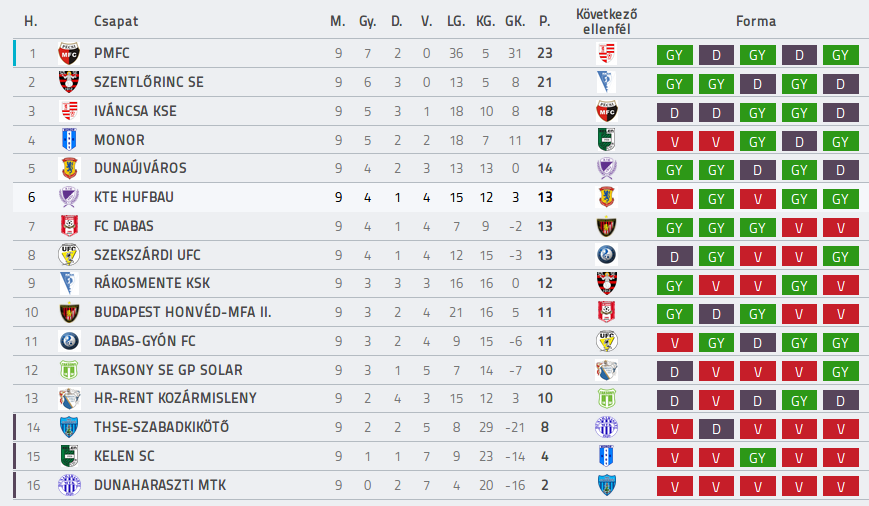The height and width of the screenshot is (506, 869).
Task: Click Kelen SC's green GY form badge
Action: click(x=758, y=458)
